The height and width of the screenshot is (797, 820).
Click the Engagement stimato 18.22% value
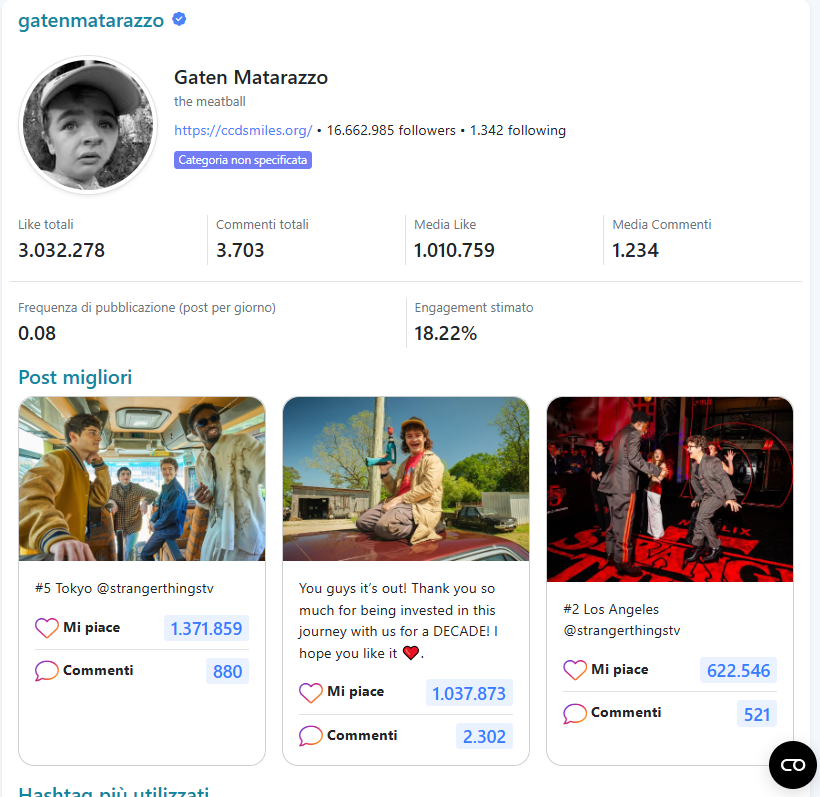coord(445,334)
